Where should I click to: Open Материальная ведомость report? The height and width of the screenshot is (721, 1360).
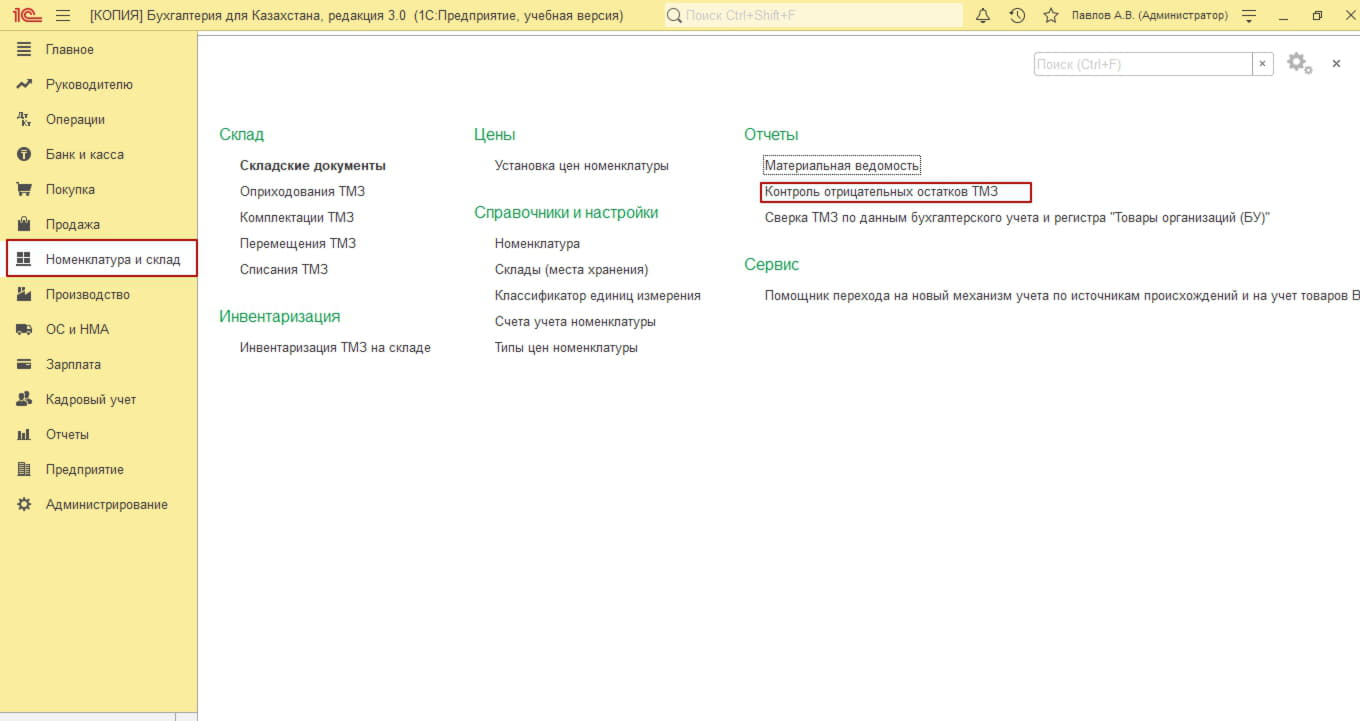click(x=841, y=166)
